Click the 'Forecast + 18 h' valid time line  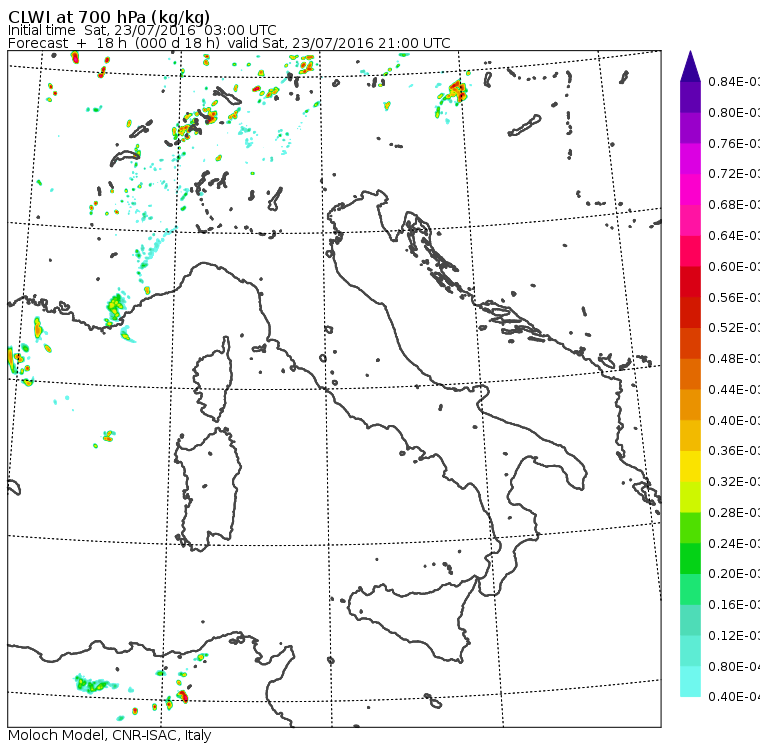coord(229,43)
